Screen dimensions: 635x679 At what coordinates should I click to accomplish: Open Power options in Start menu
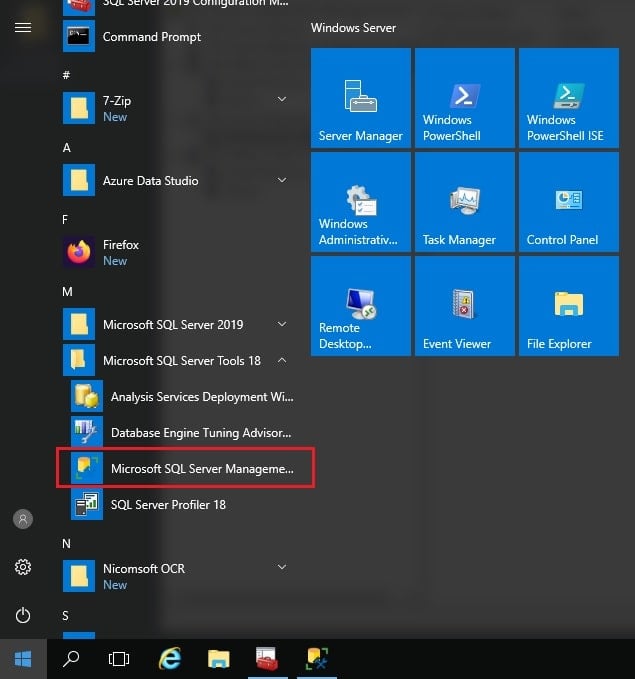23,615
